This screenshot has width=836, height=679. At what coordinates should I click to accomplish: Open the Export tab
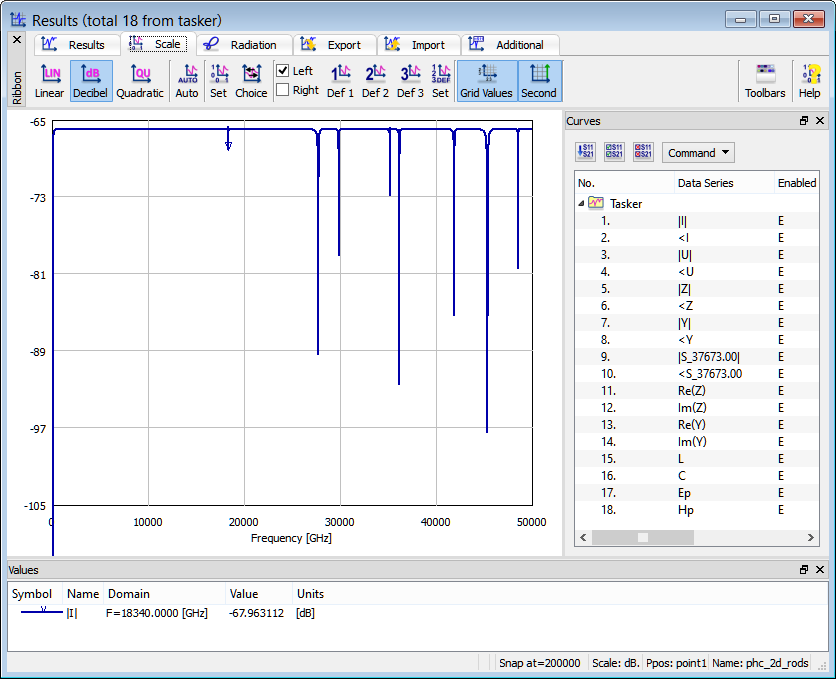[334, 45]
